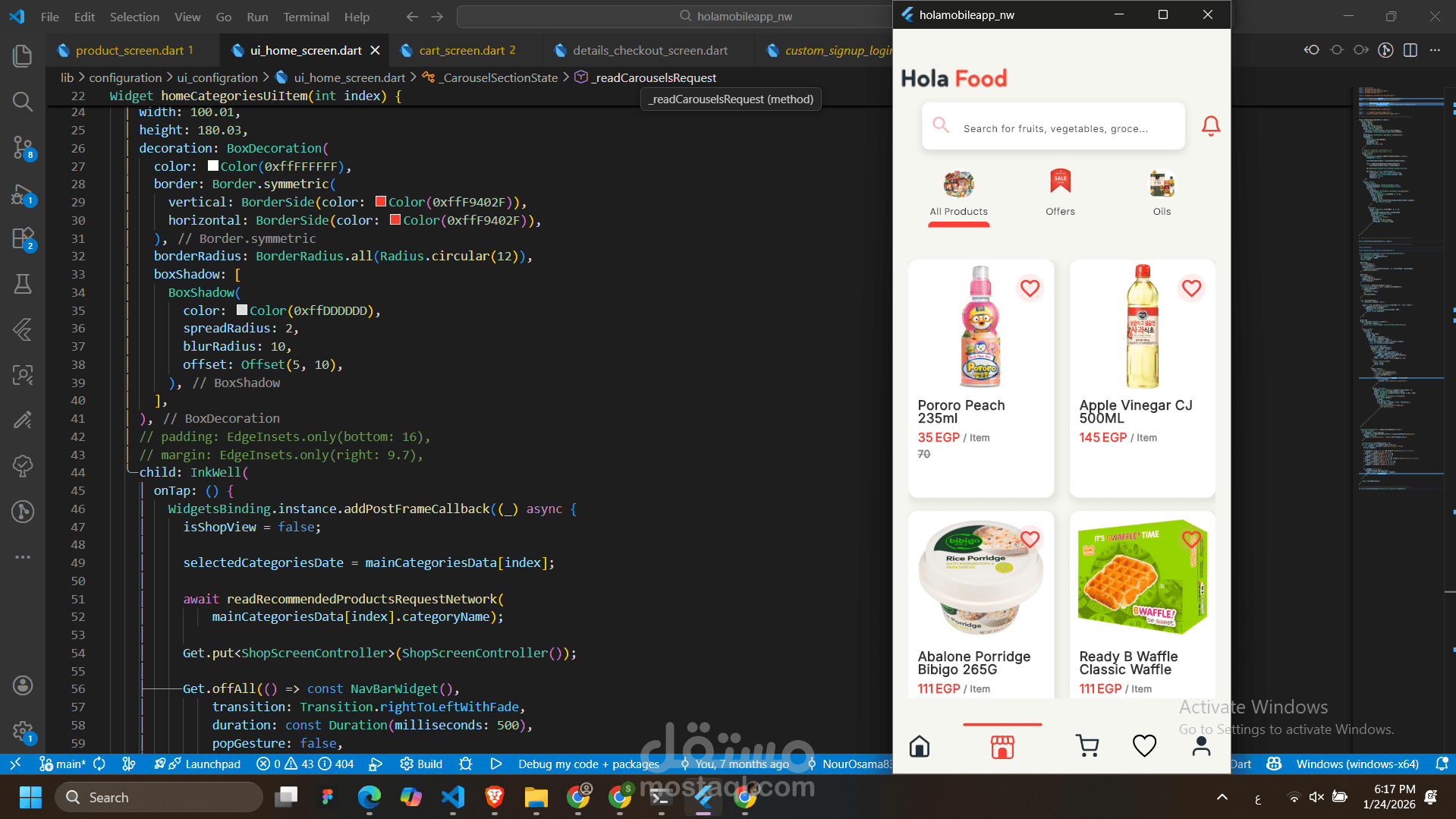Image resolution: width=1456 pixels, height=819 pixels.
Task: Favorite the Abalone Porridge Bibigo product
Action: click(1030, 539)
